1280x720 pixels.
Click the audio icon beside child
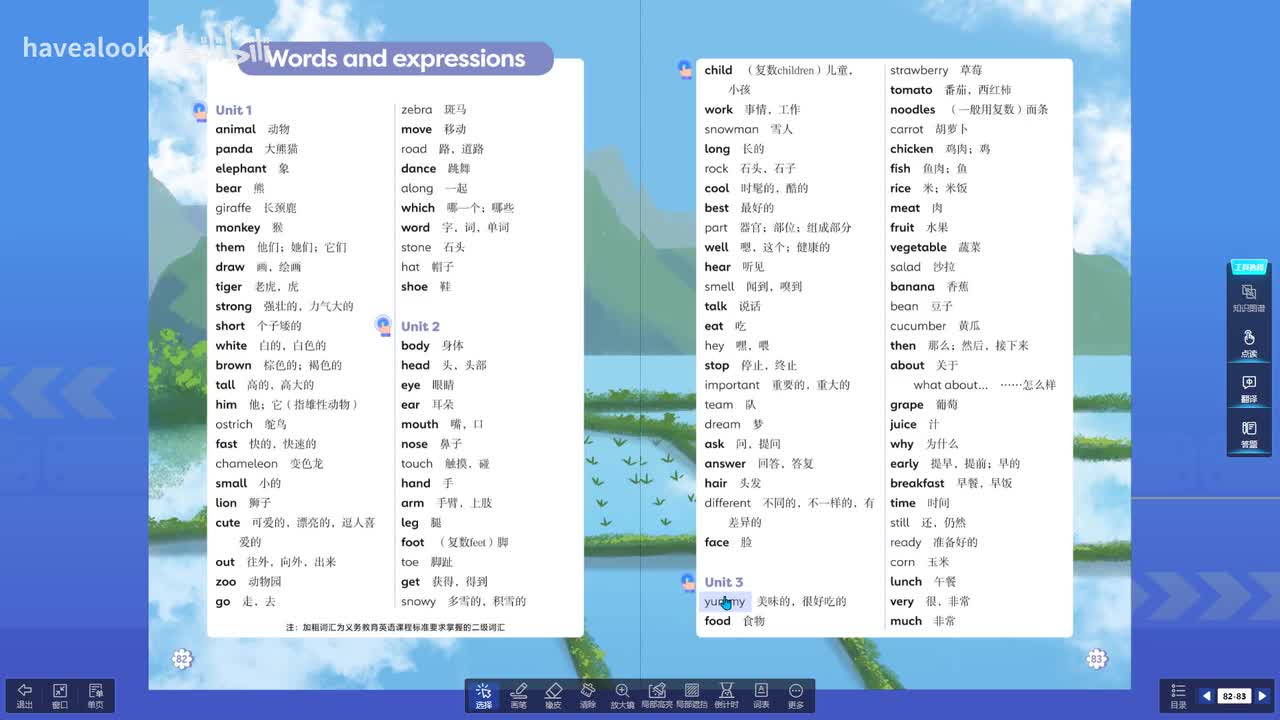[685, 69]
